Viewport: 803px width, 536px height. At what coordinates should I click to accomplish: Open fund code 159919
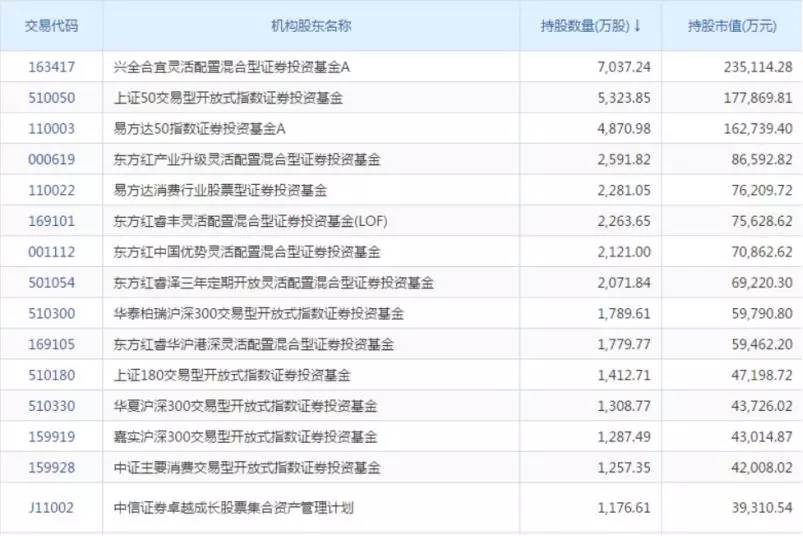coord(51,436)
